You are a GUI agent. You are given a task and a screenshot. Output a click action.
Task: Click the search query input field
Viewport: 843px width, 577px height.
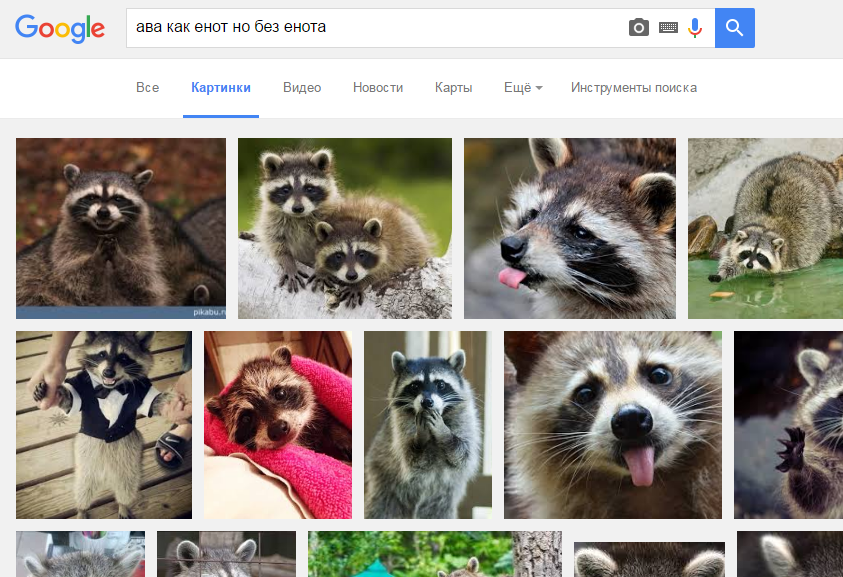tap(376, 27)
